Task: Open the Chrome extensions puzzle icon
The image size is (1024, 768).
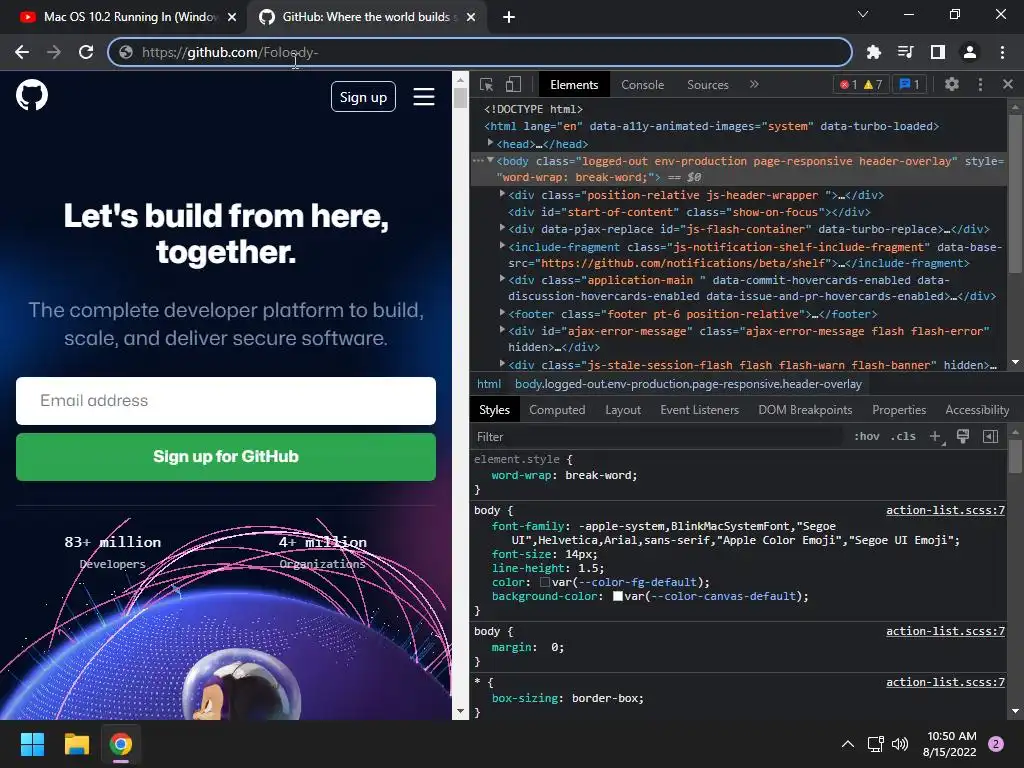Action: coord(874,52)
